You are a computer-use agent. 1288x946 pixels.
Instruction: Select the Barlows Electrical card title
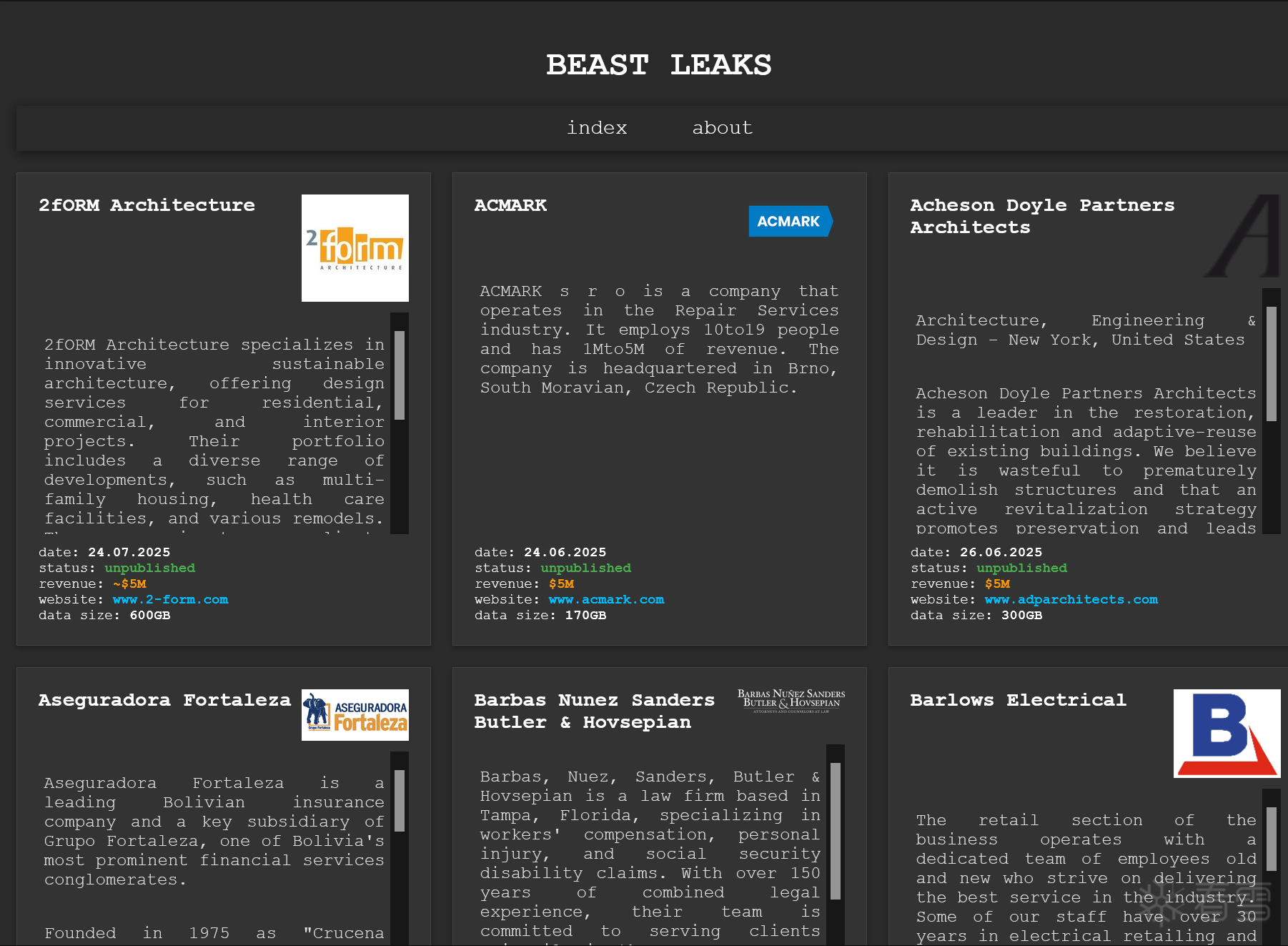[1018, 700]
